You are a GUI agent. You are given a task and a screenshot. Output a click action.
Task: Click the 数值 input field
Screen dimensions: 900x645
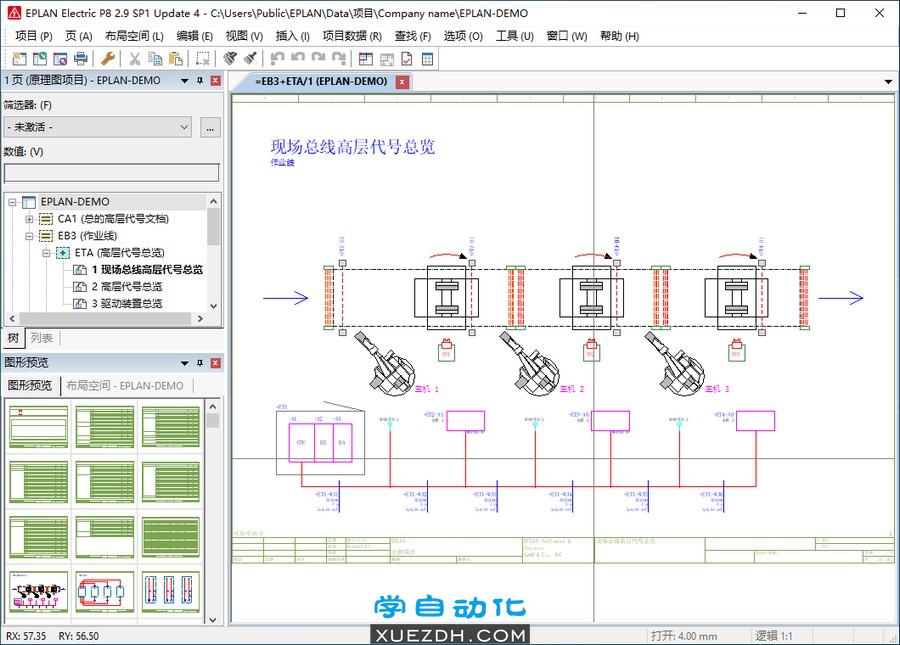click(111, 173)
